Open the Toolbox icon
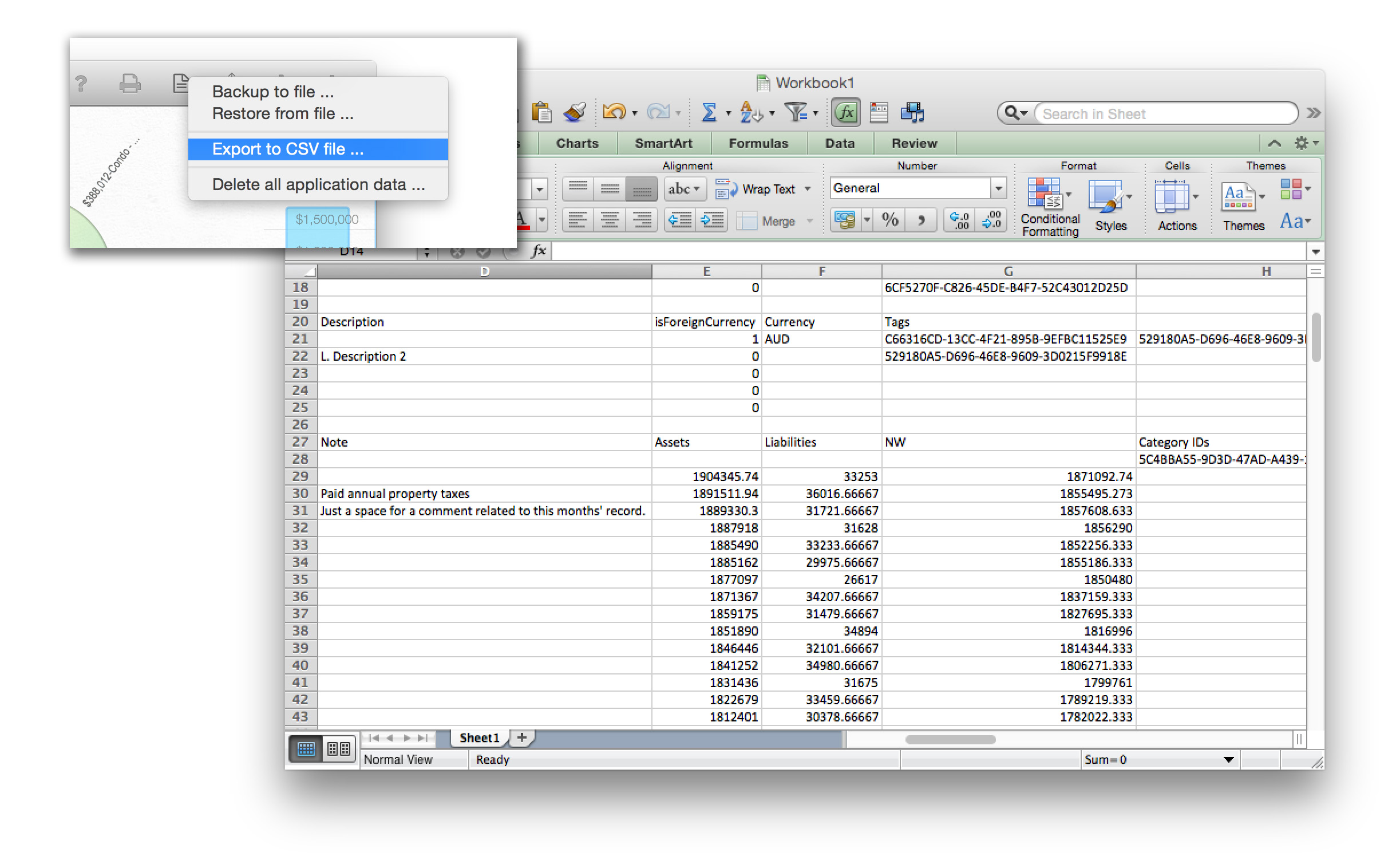1400x864 pixels. 879,112
